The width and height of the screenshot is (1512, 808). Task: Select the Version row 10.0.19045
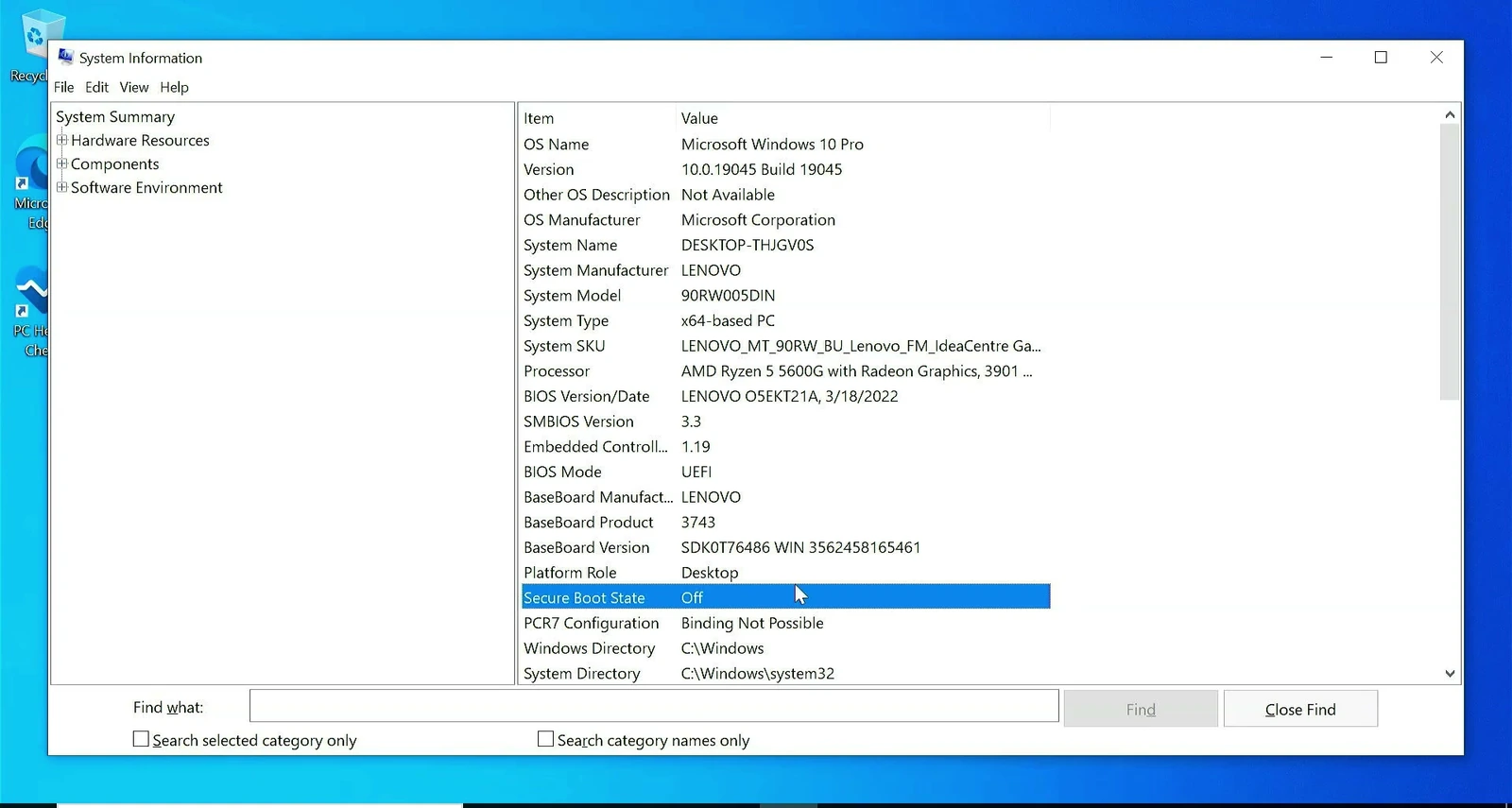pos(786,169)
